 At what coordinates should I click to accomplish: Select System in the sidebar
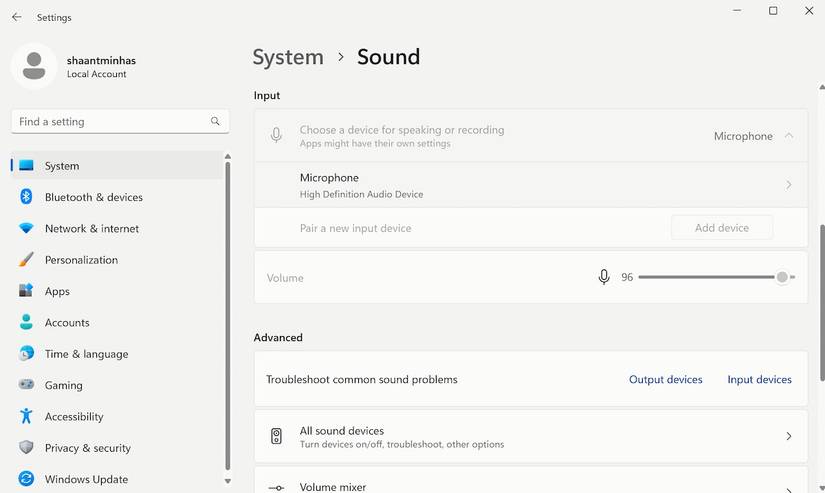[x=62, y=166]
